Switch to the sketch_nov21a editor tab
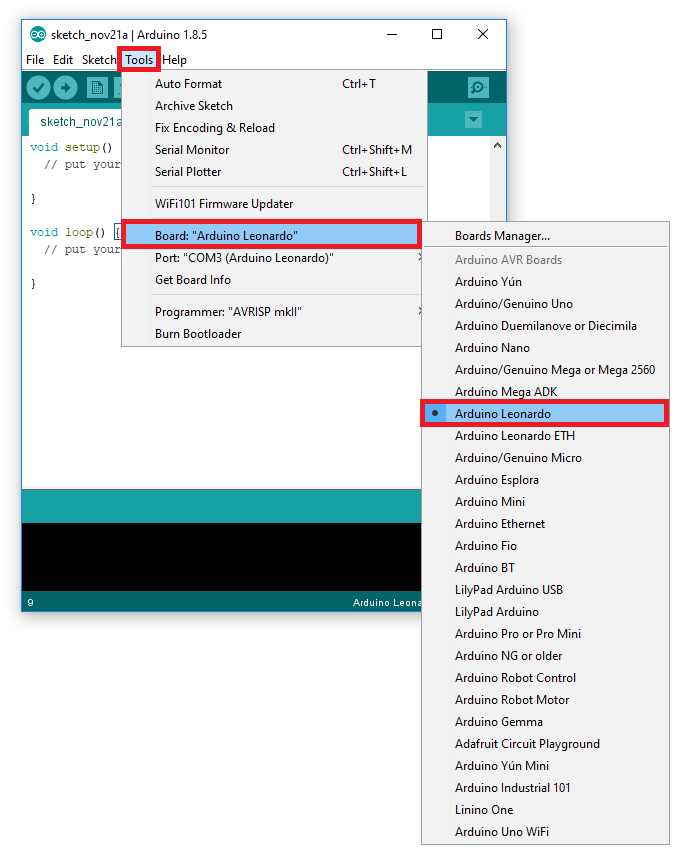 coord(75,122)
